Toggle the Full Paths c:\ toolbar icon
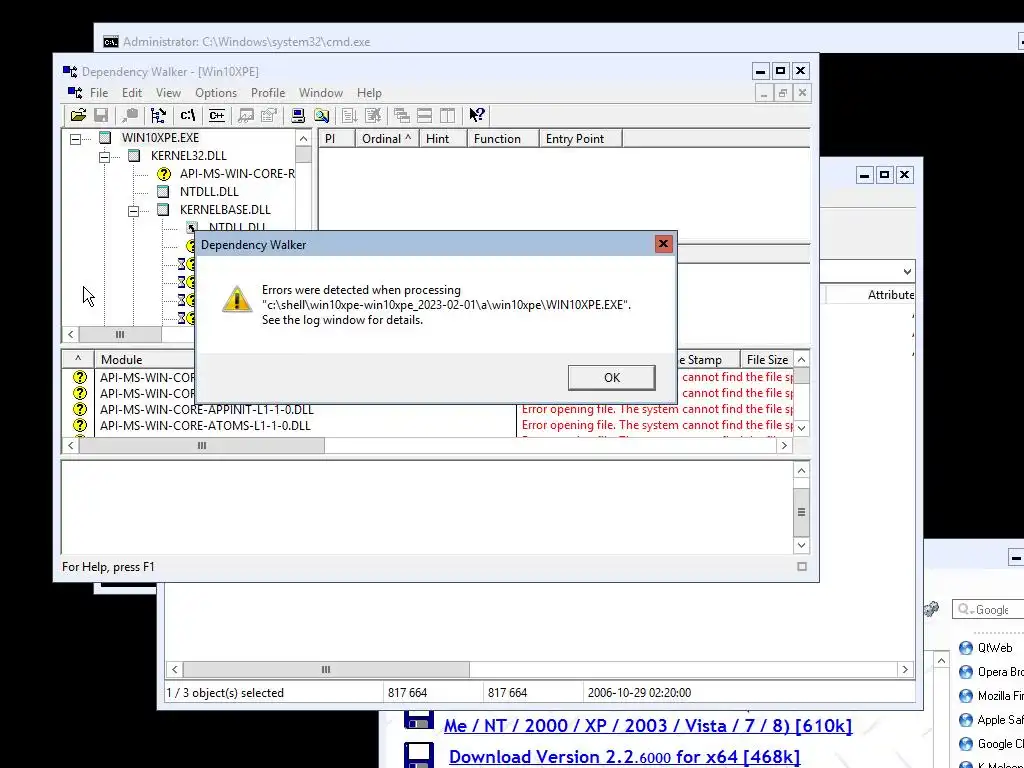Screen dimensions: 1024x768 pyautogui.click(x=187, y=116)
